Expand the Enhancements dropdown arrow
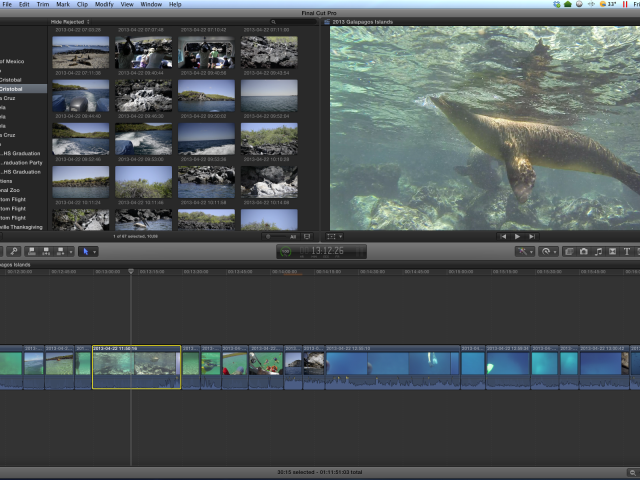Screen dimensions: 640x480 click(531, 251)
